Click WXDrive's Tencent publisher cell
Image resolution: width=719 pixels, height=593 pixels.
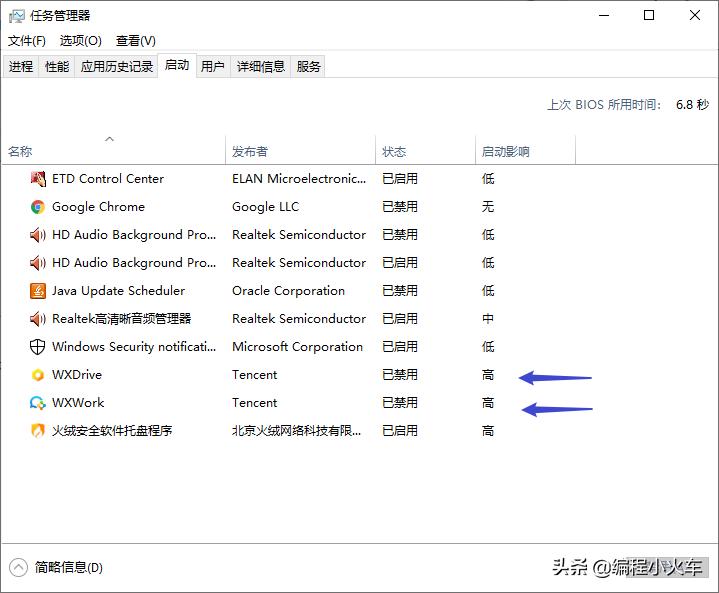coord(254,375)
